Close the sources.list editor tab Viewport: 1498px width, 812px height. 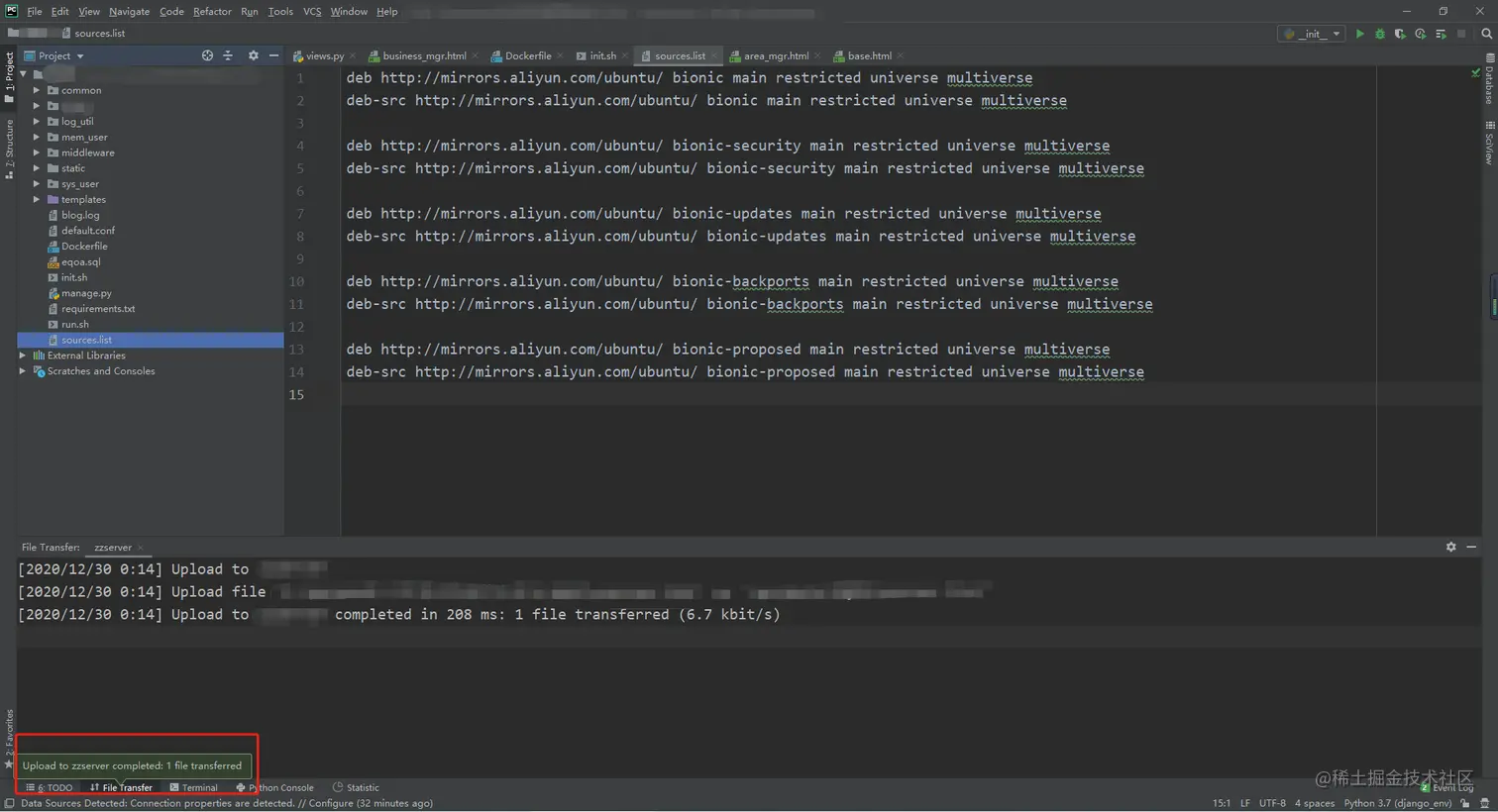point(714,56)
